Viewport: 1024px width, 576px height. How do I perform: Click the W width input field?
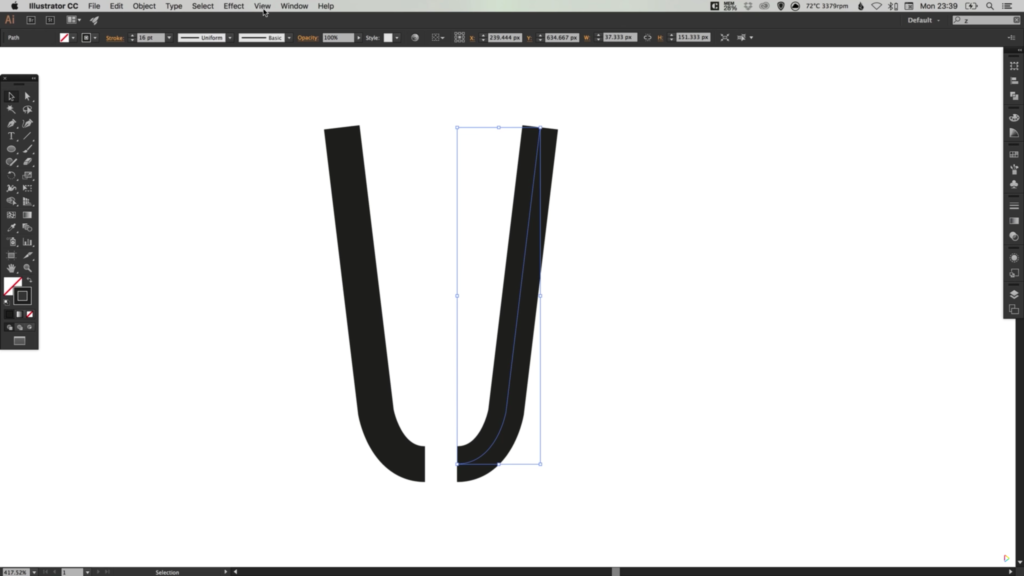coord(620,38)
